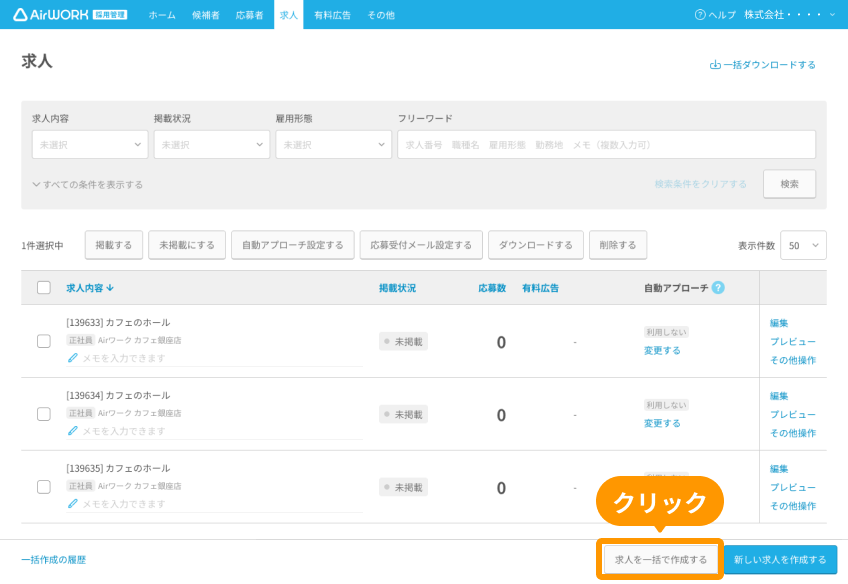The width and height of the screenshot is (848, 584).
Task: Click 検索条件をクリアする link
Action: click(700, 184)
